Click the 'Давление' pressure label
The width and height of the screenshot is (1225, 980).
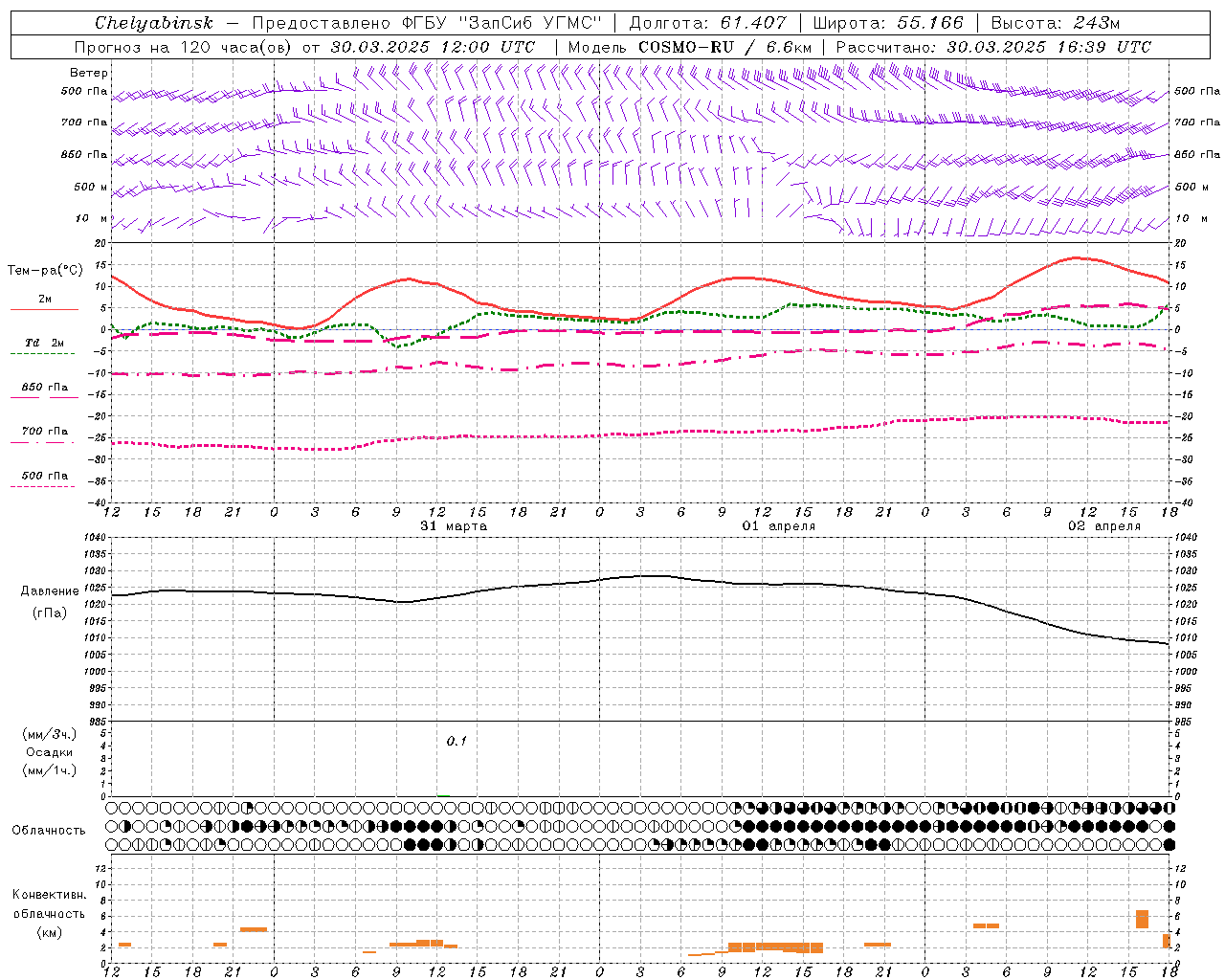click(x=50, y=591)
